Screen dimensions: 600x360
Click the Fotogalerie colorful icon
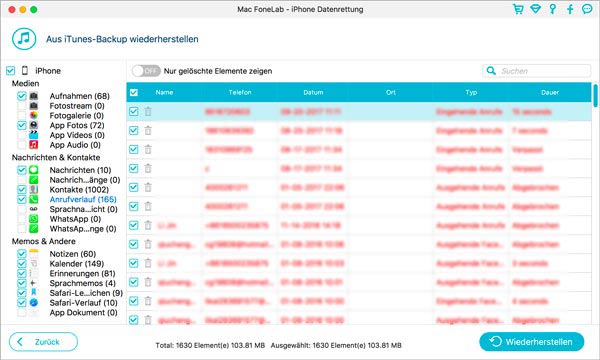point(34,115)
